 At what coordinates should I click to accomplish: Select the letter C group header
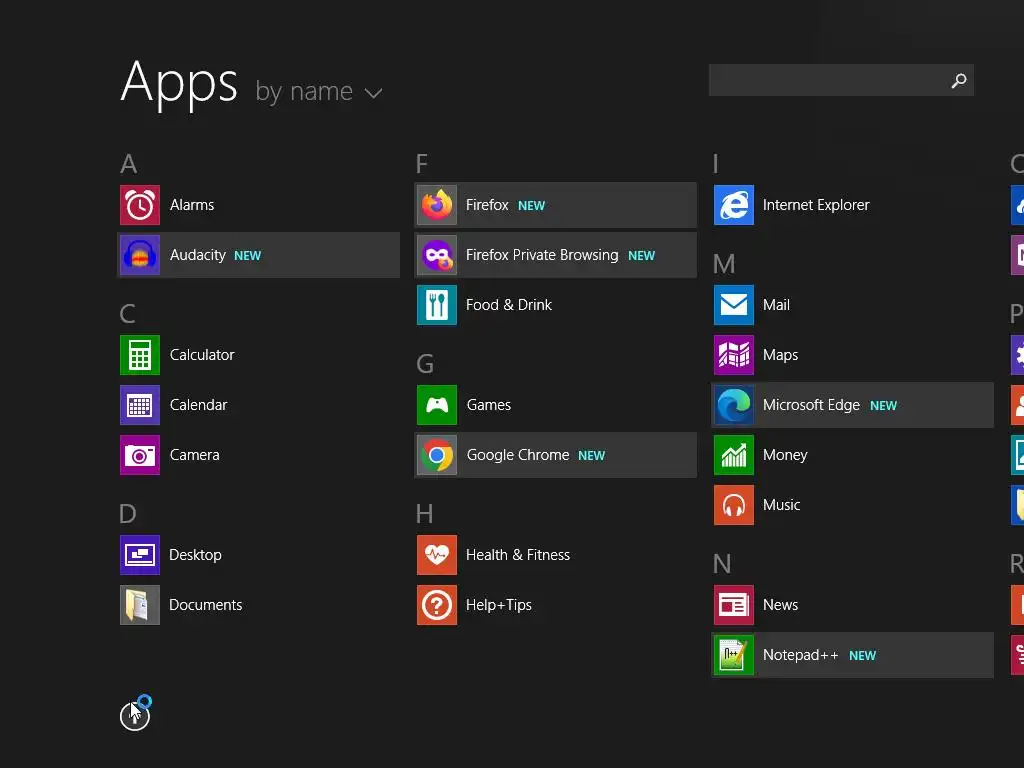tap(128, 314)
